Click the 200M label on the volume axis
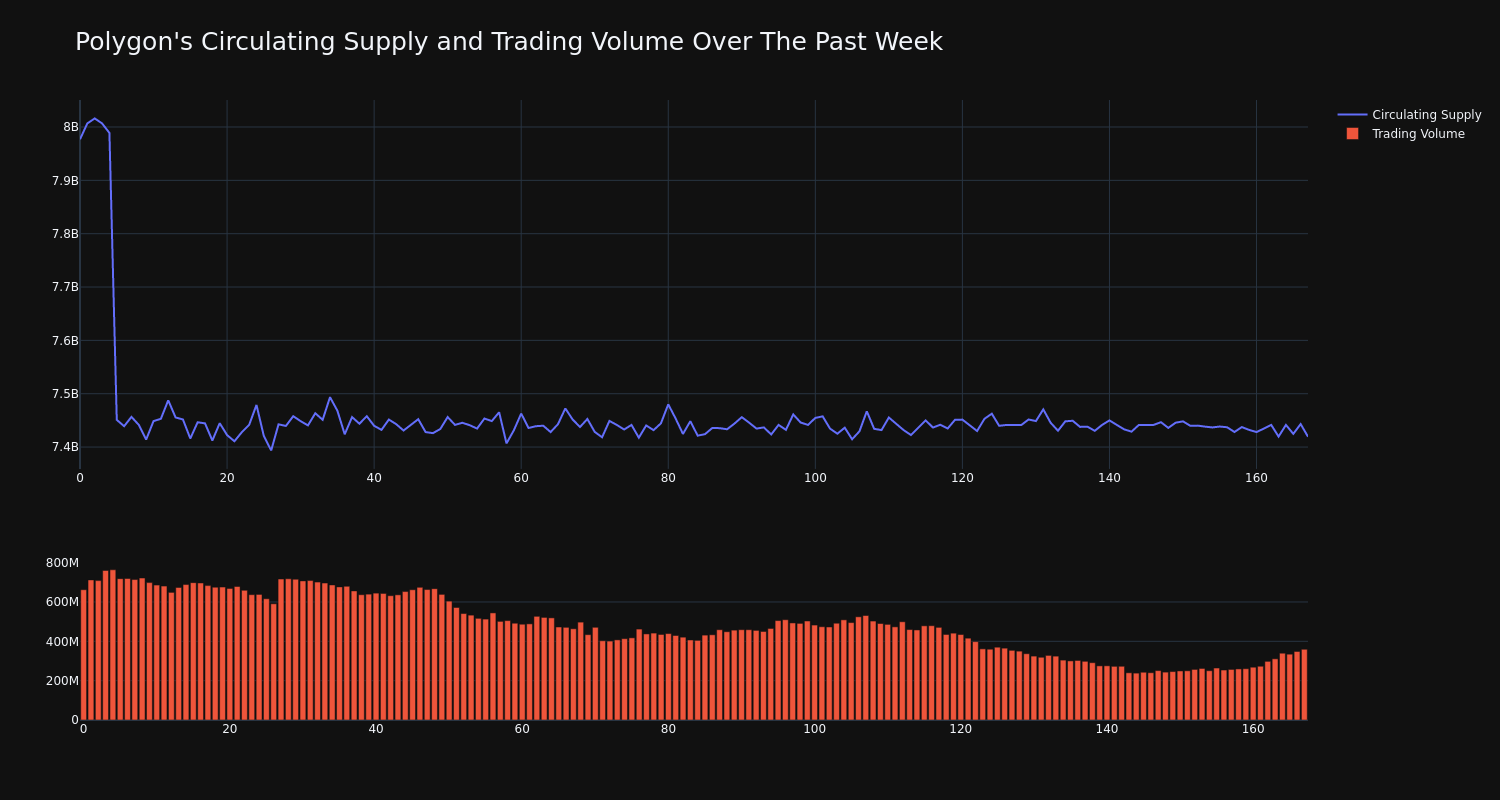 [62, 681]
